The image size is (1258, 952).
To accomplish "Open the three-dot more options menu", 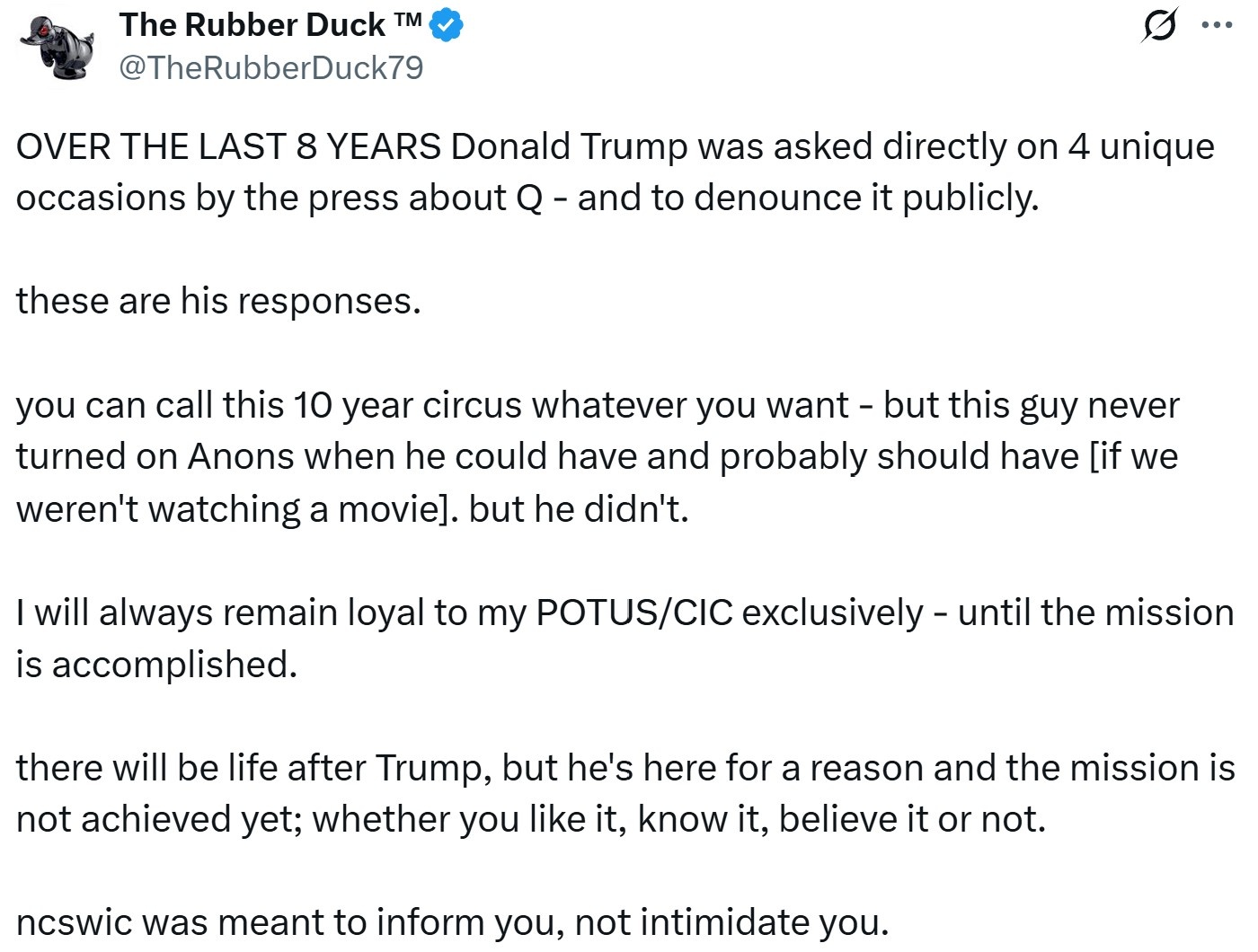I will tap(1216, 27).
